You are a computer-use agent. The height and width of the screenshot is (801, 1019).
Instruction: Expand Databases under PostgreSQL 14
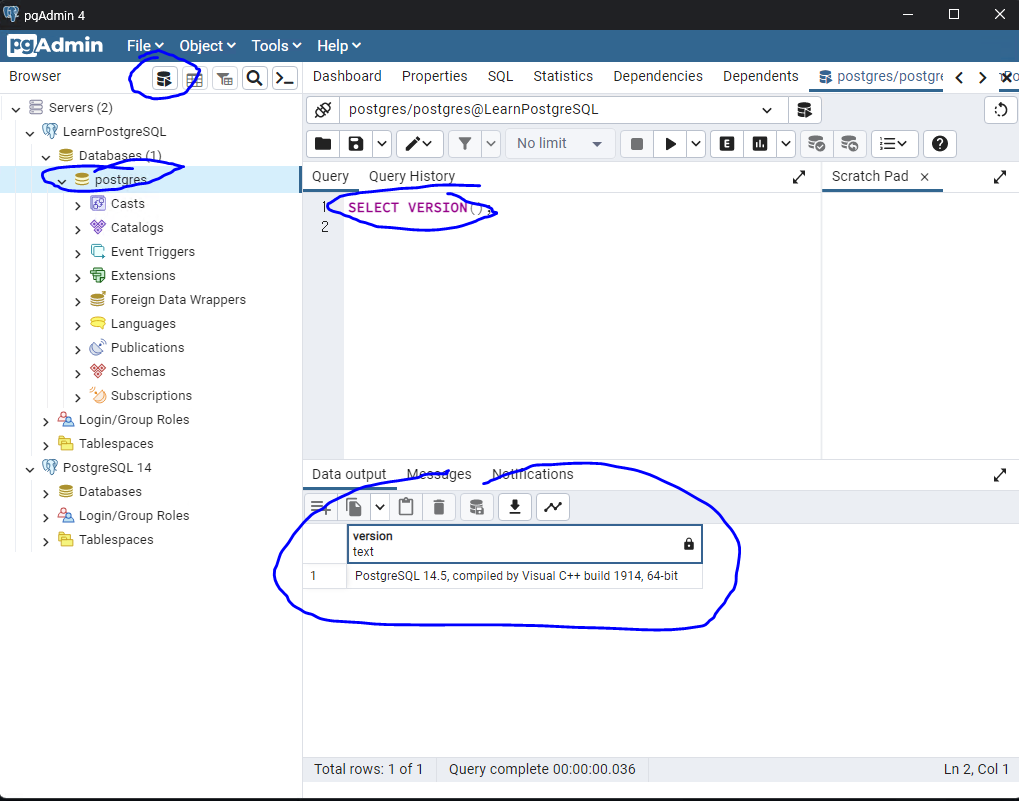click(45, 494)
